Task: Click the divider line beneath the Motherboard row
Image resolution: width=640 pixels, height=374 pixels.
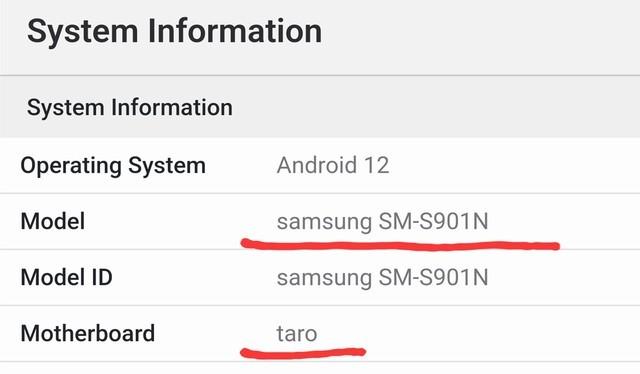Action: coord(320,362)
